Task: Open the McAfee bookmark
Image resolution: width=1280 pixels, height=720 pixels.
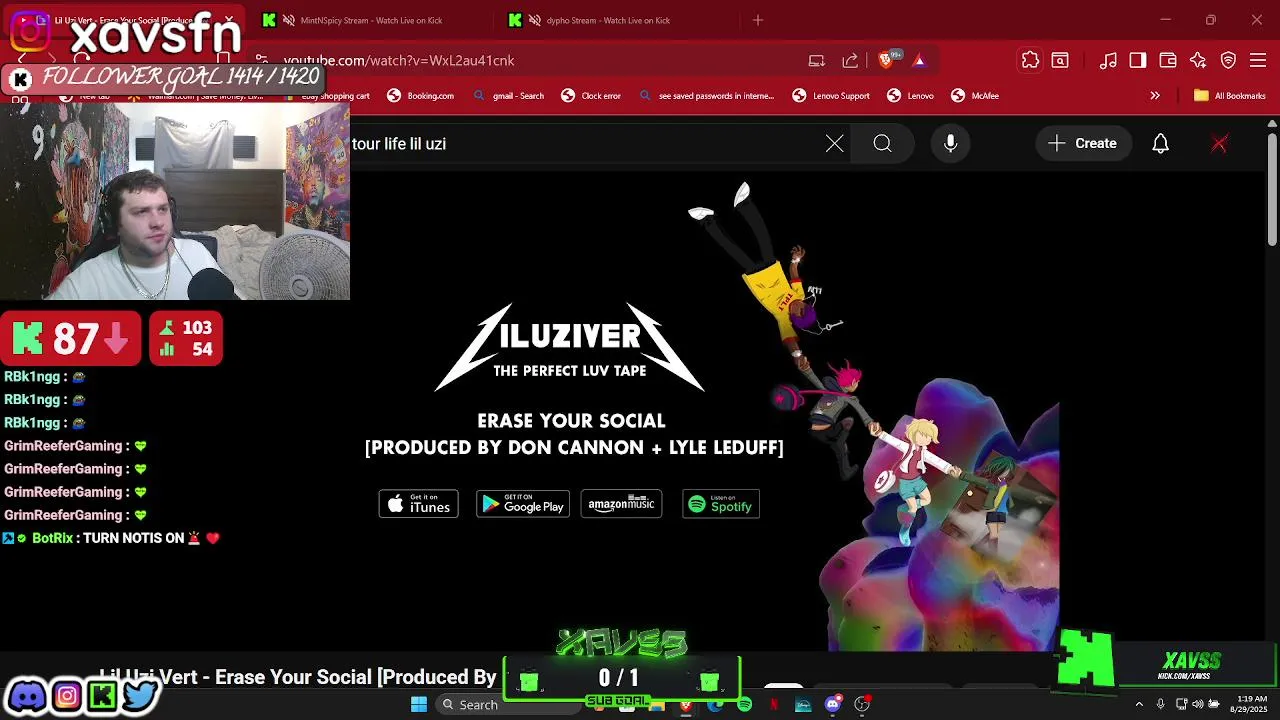Action: click(x=975, y=96)
